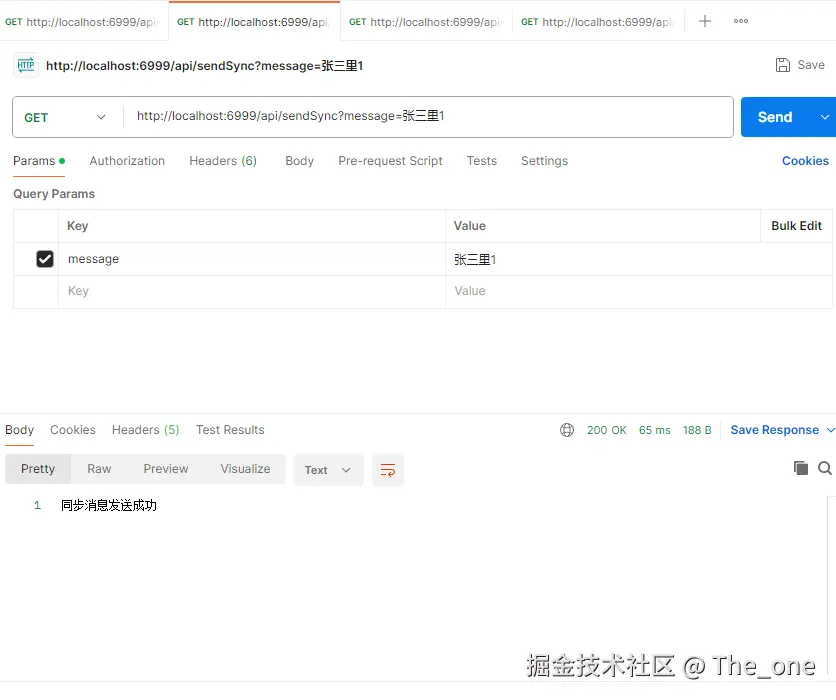Open the GET method dropdown
This screenshot has height=700, width=836.
pyautogui.click(x=65, y=117)
